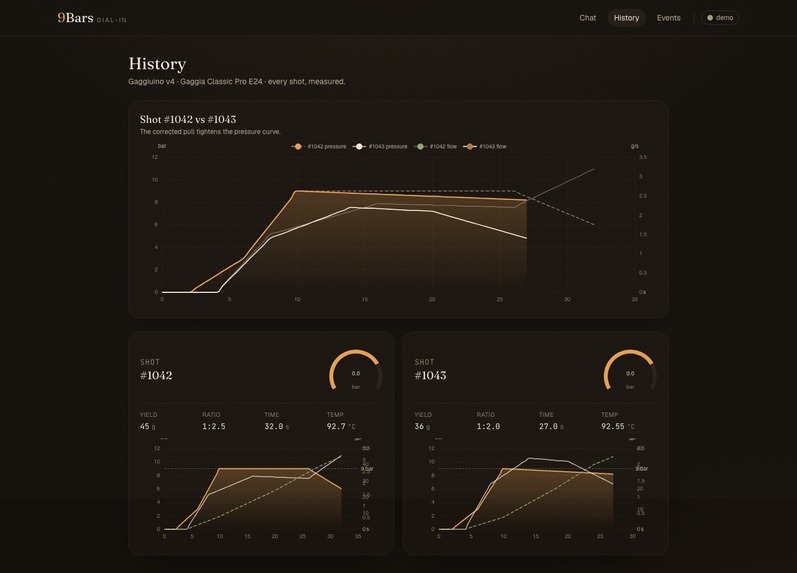The image size is (797, 573).
Task: Click the #1043 shot card title
Action: point(431,376)
